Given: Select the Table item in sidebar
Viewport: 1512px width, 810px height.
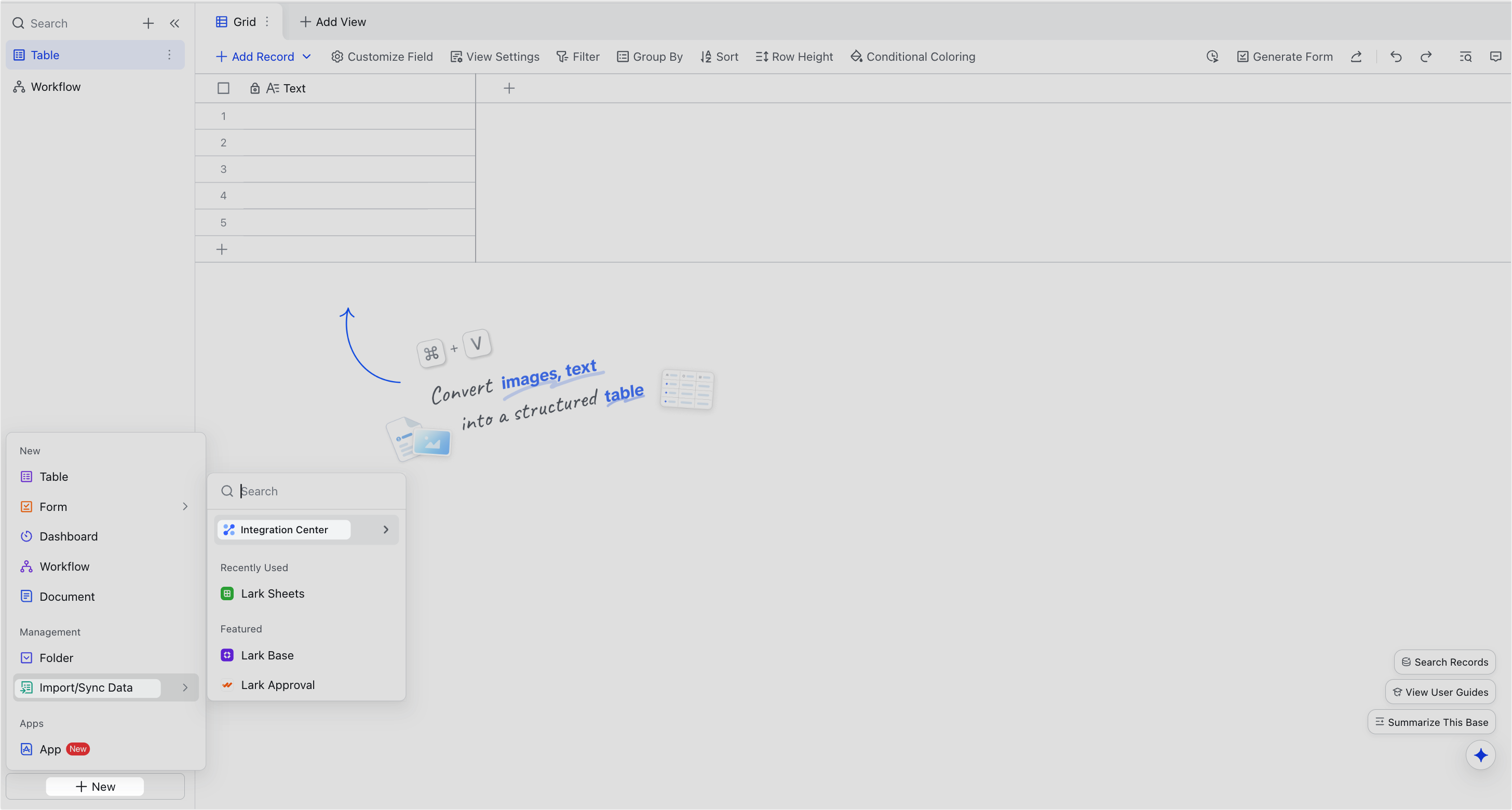Looking at the screenshot, I should [95, 55].
